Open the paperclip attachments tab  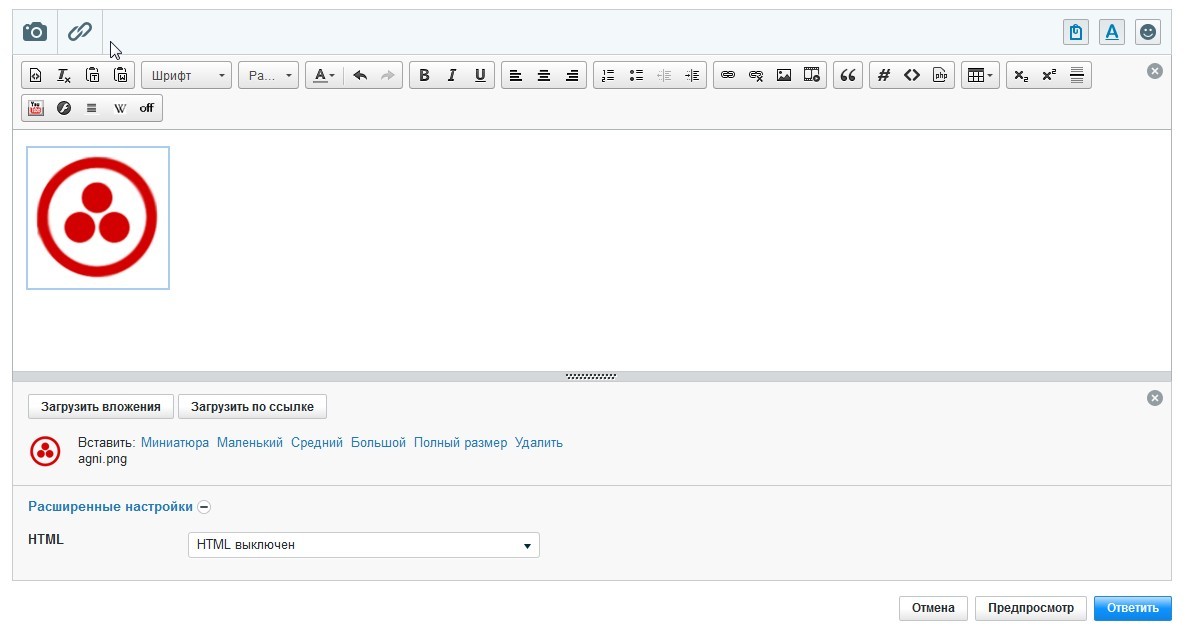tap(80, 32)
